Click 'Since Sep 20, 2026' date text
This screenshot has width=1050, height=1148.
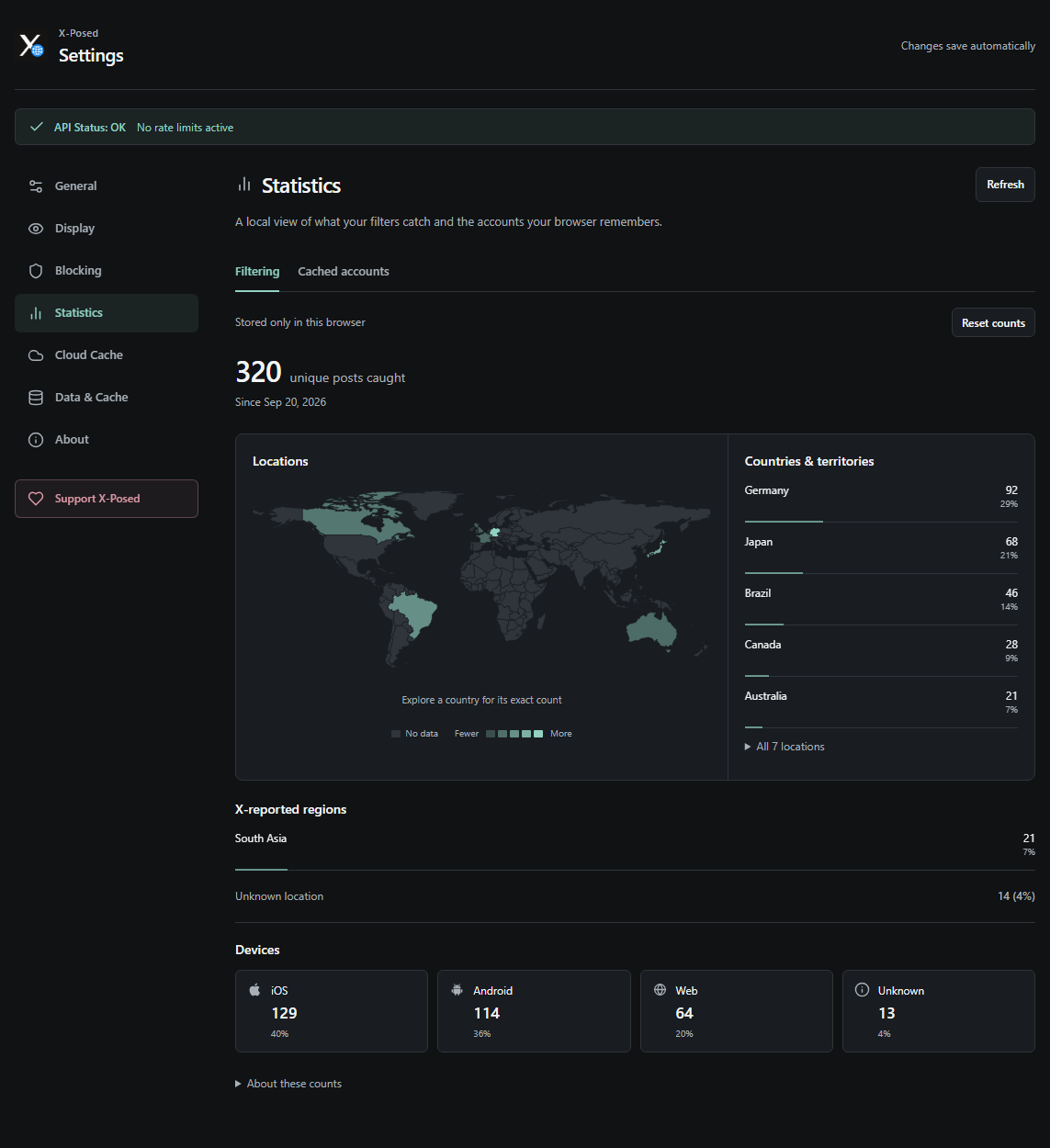coord(280,402)
